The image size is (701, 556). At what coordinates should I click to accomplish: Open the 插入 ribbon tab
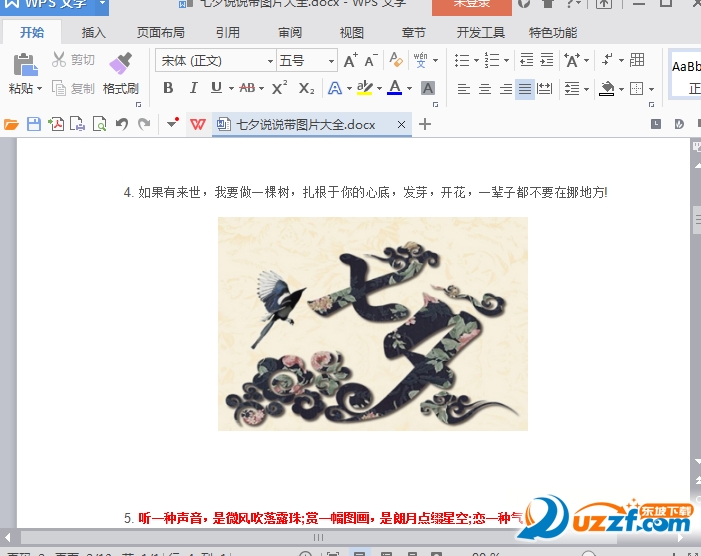click(x=93, y=33)
